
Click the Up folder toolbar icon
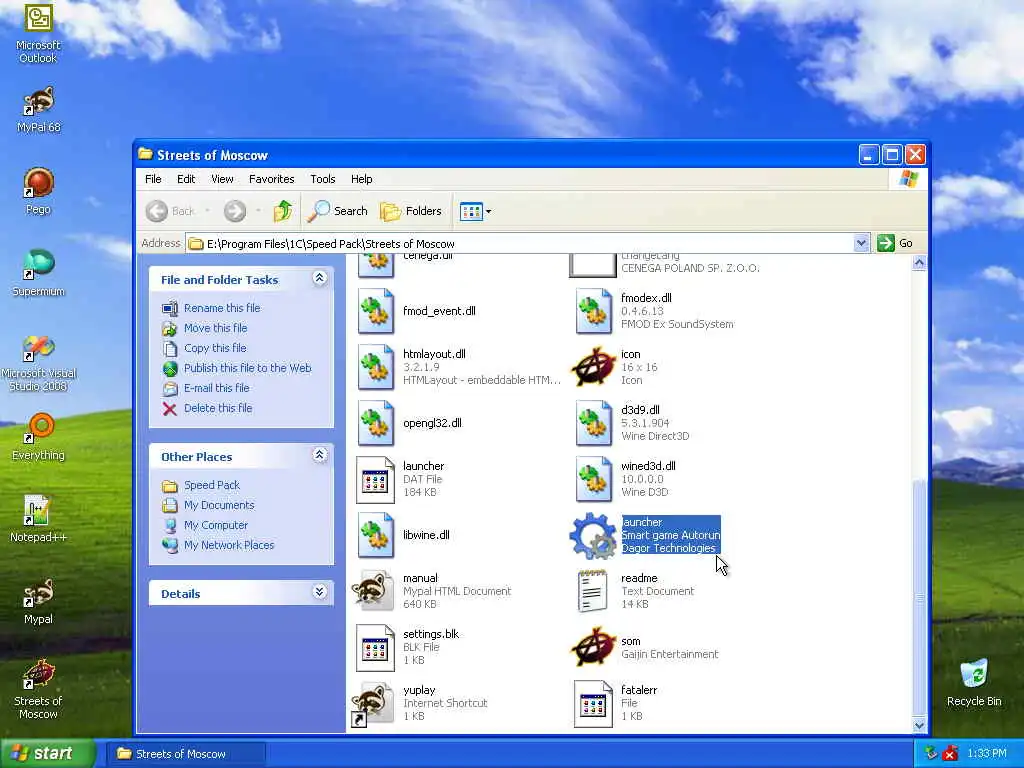(283, 211)
